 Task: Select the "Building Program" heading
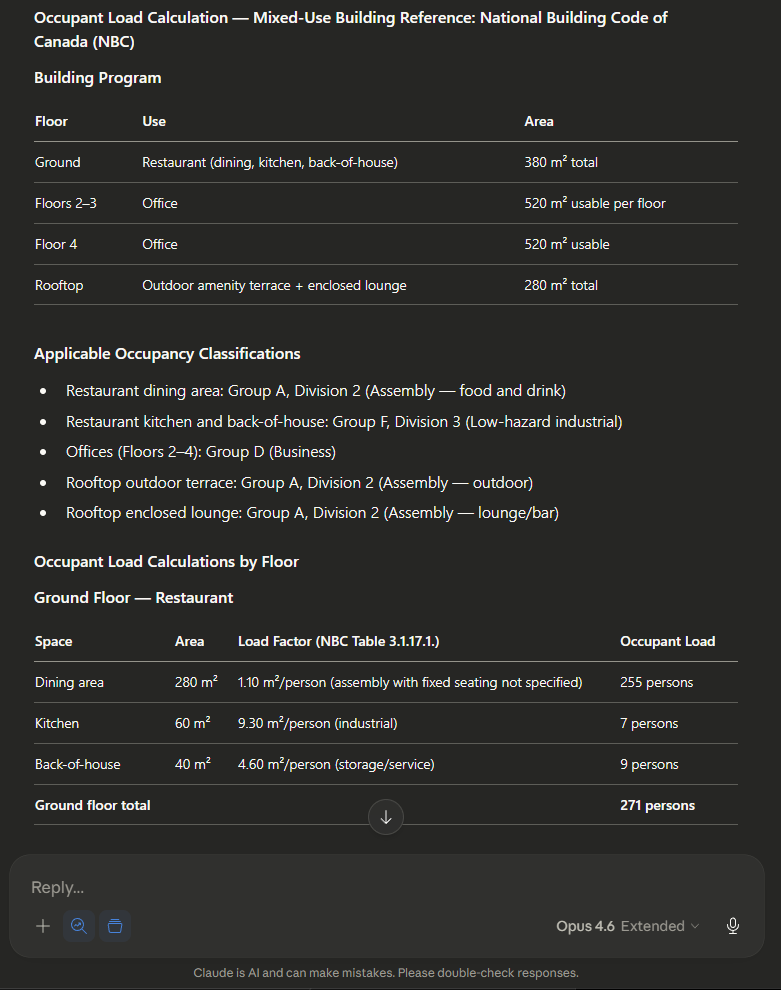[98, 78]
